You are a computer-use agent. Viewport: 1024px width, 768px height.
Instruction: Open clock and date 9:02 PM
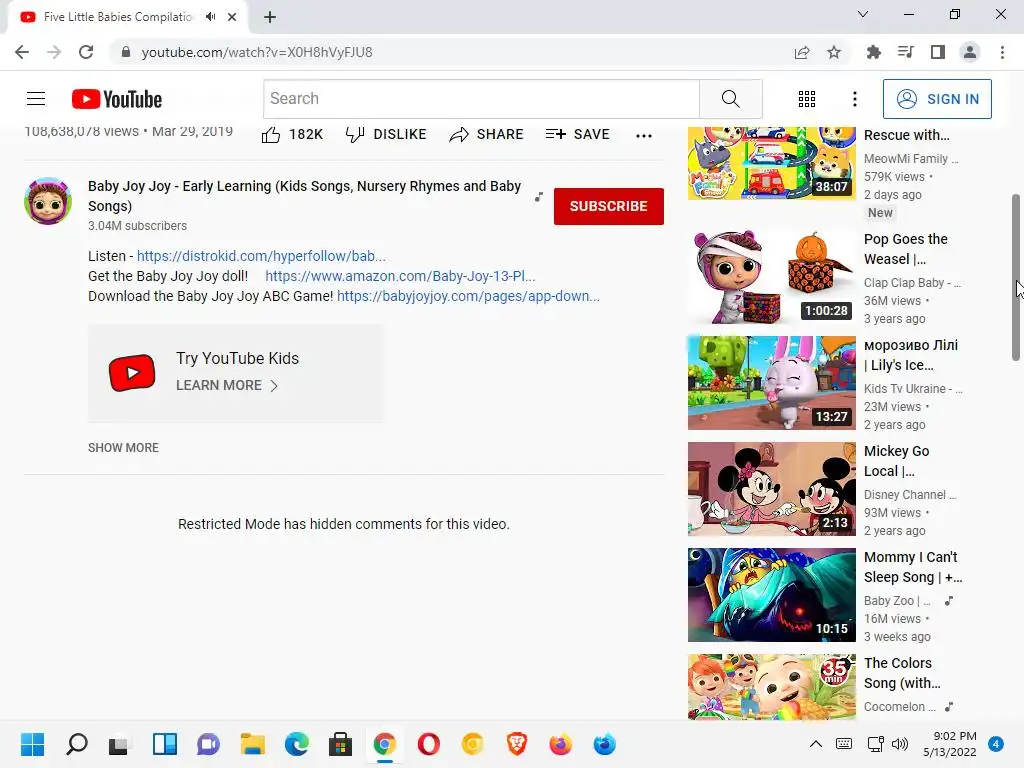[x=950, y=744]
